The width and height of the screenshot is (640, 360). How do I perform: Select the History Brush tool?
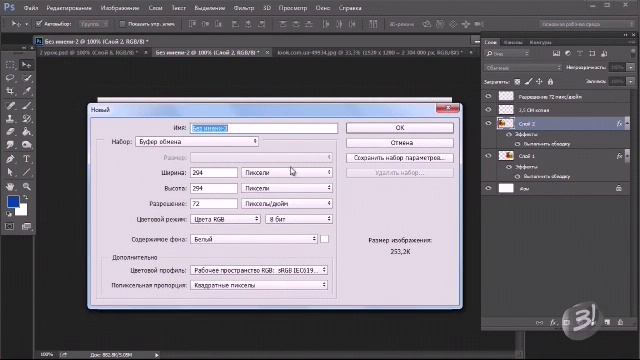[x=27, y=119]
